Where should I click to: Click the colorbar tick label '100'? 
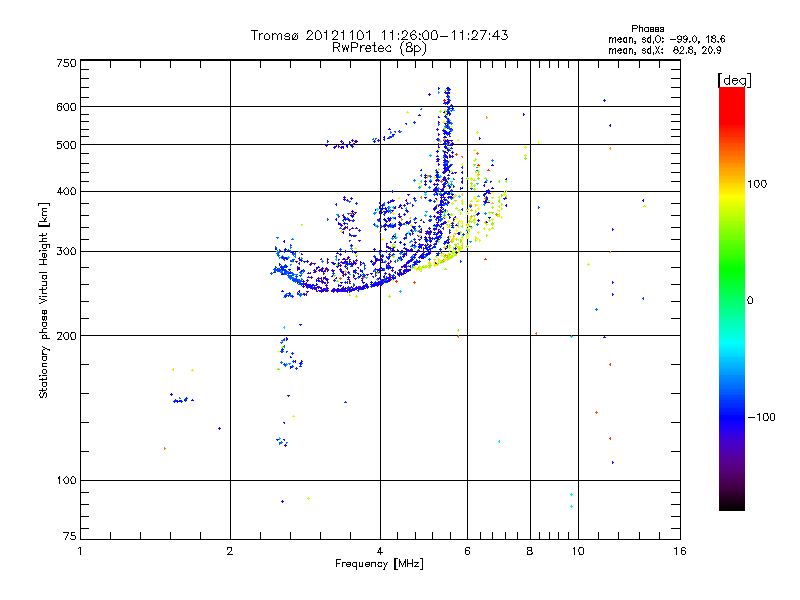pyautogui.click(x=757, y=184)
